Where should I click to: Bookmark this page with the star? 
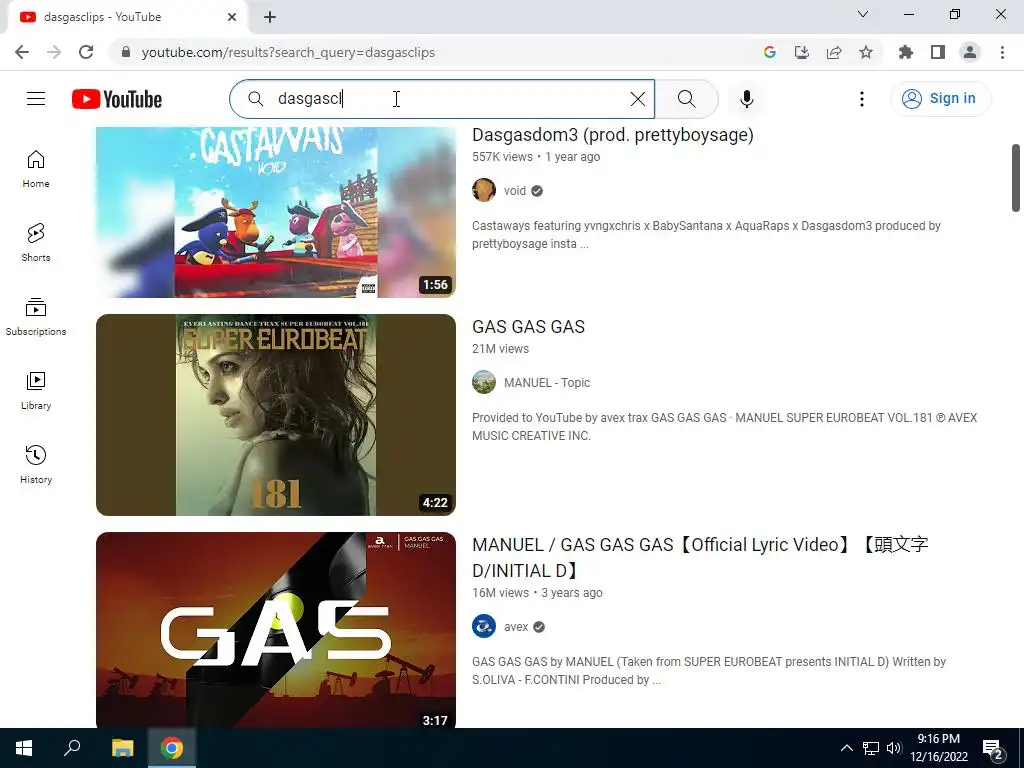pyautogui.click(x=865, y=52)
